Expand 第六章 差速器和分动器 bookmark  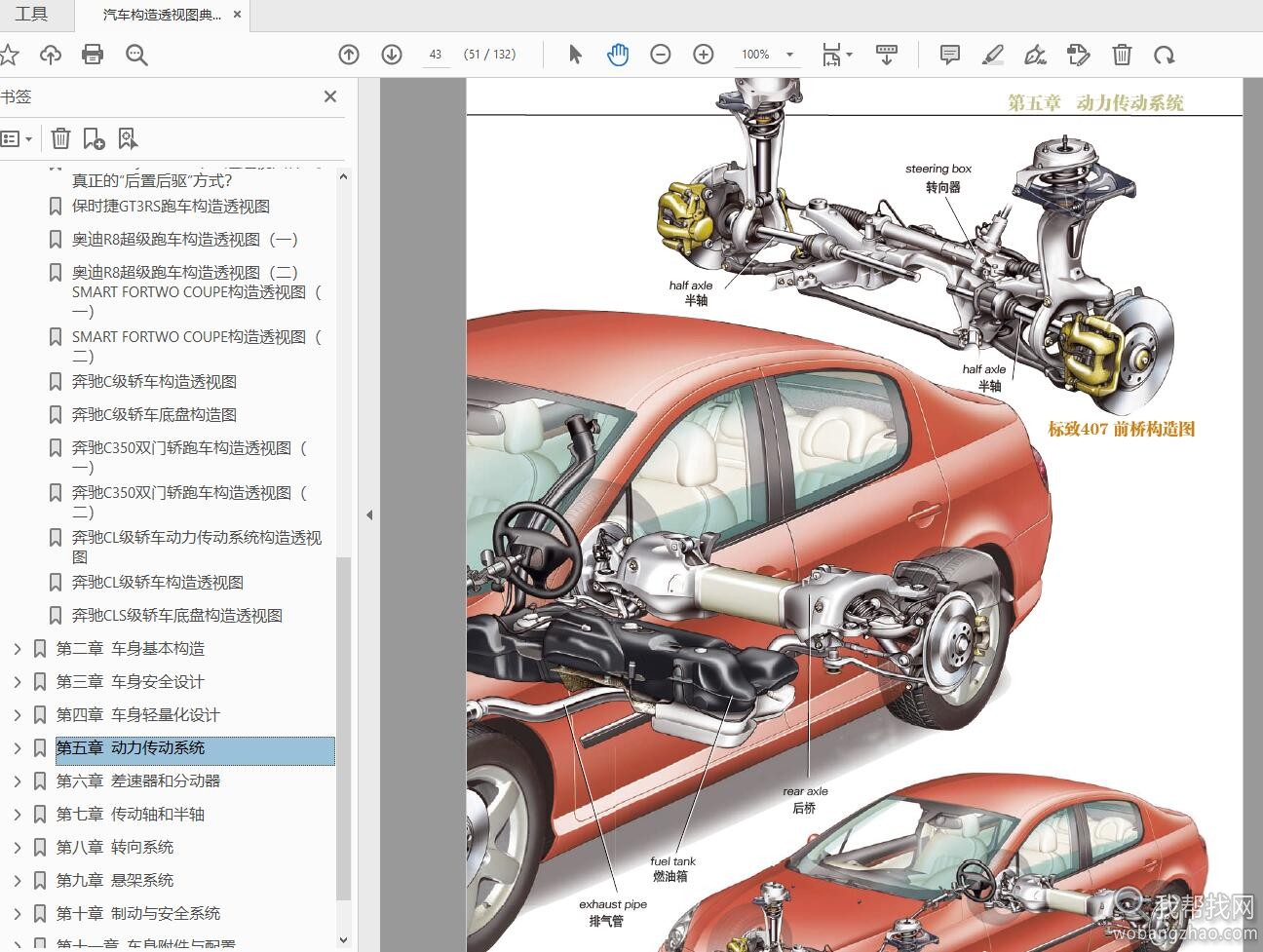coord(17,781)
